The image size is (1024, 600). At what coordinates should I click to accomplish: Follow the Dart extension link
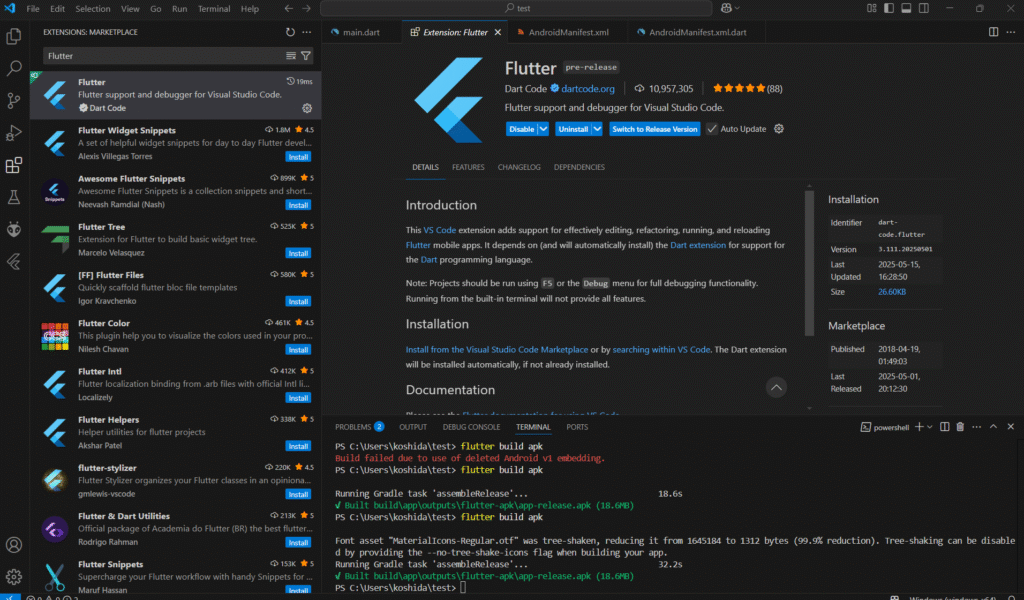(697, 245)
